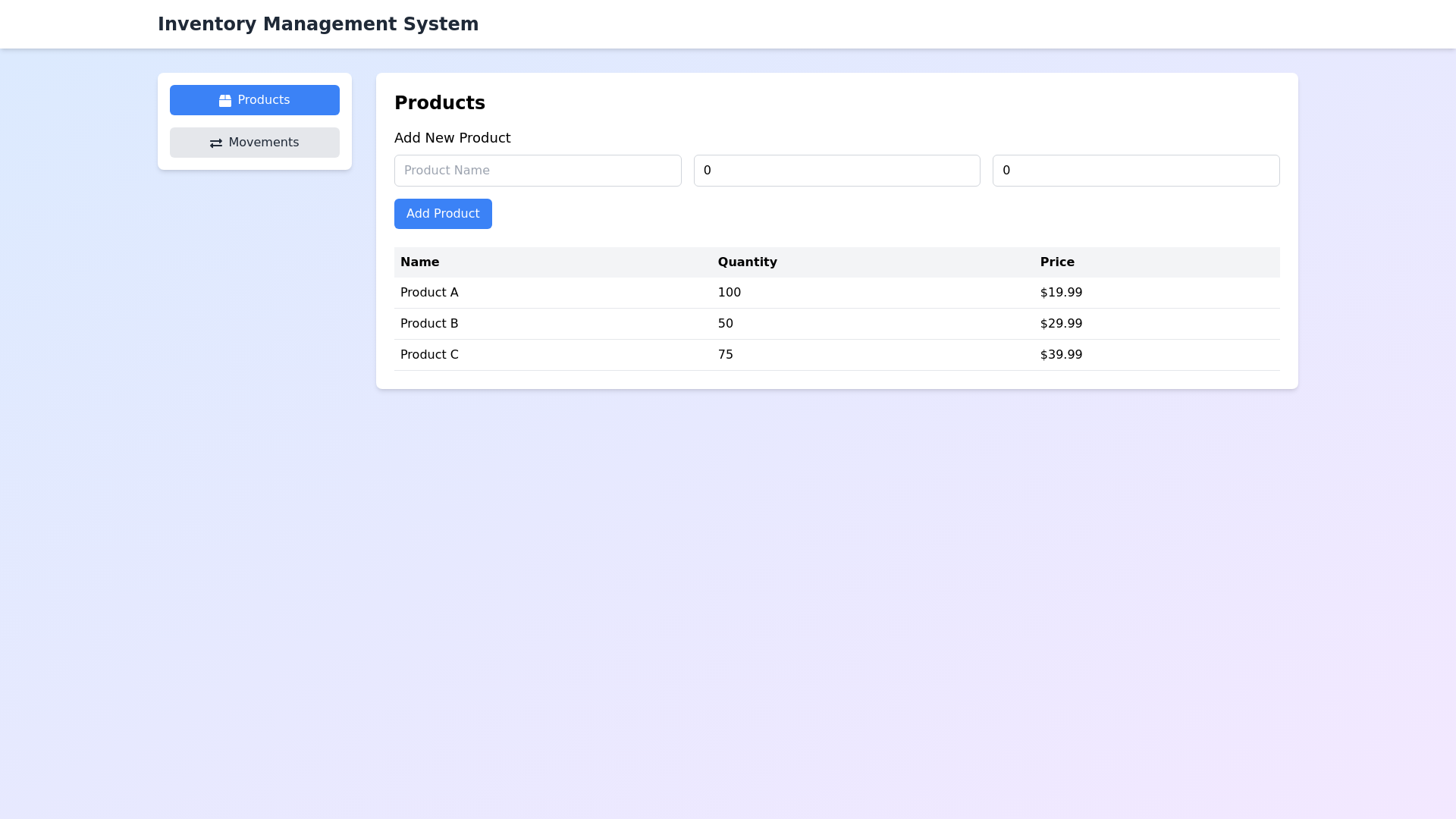Image resolution: width=1456 pixels, height=819 pixels.
Task: Click the Price column header
Action: coord(1057,262)
